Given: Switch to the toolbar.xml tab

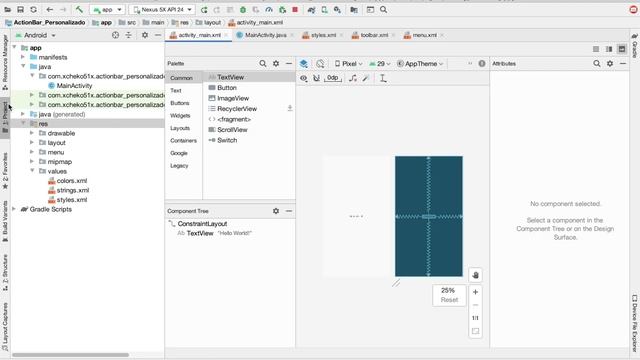Looking at the screenshot, I should [x=373, y=35].
